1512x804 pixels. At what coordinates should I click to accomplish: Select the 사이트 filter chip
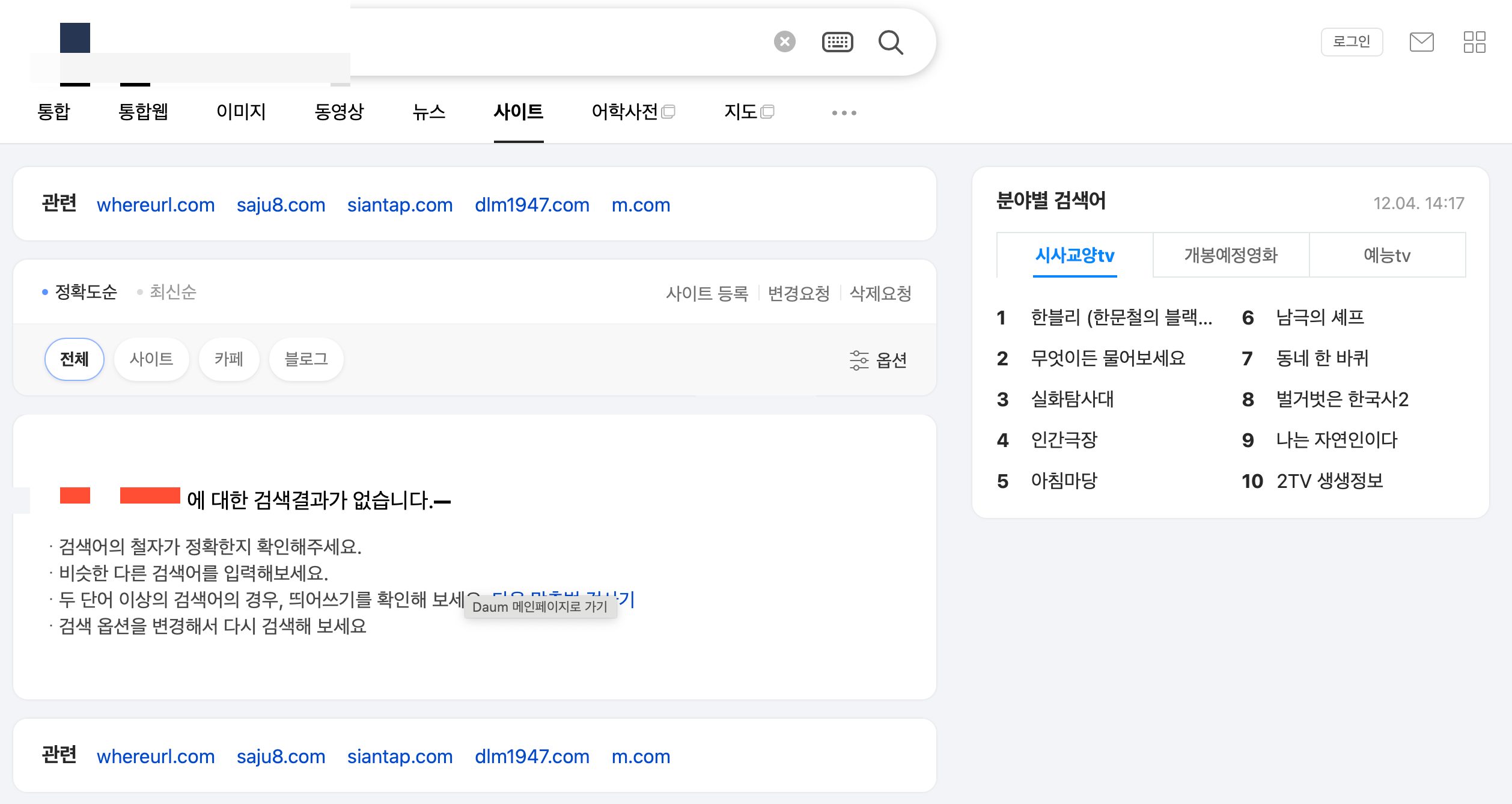pos(151,359)
